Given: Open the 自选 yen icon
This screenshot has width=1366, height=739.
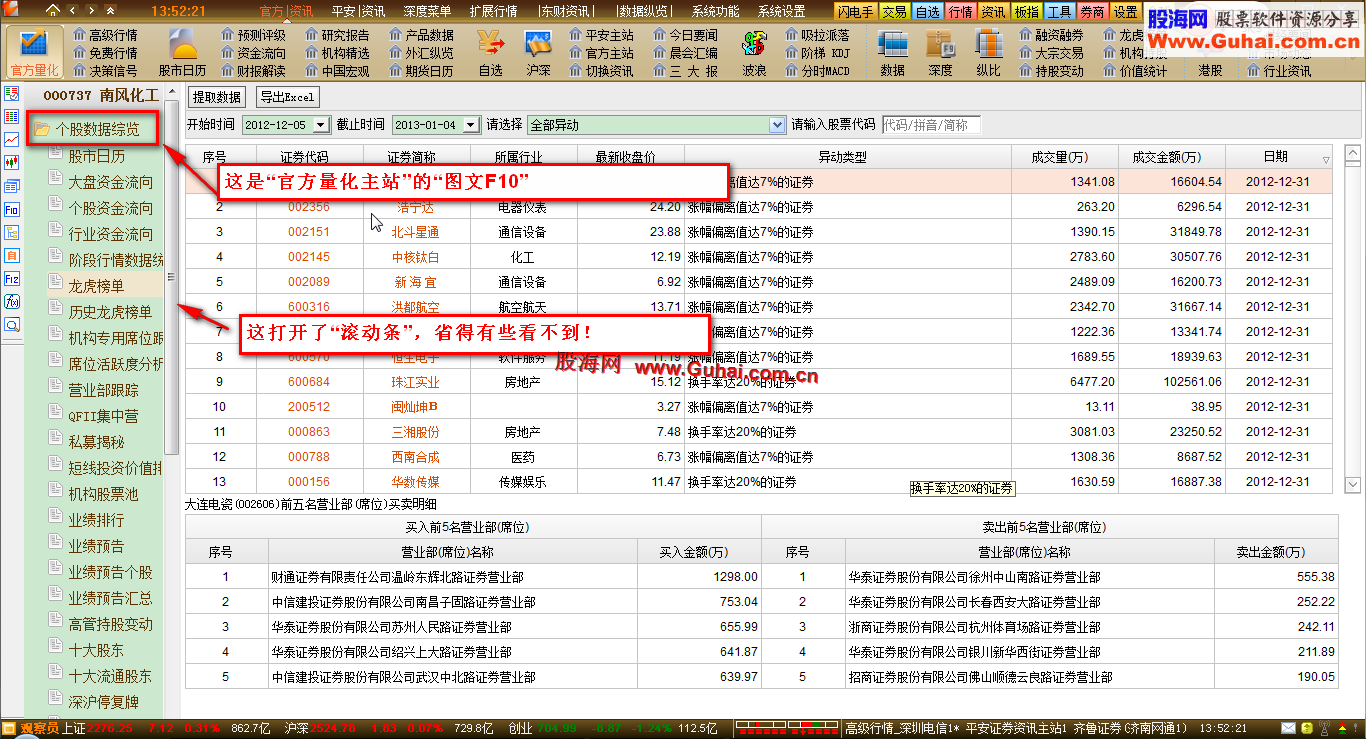Looking at the screenshot, I should 490,53.
